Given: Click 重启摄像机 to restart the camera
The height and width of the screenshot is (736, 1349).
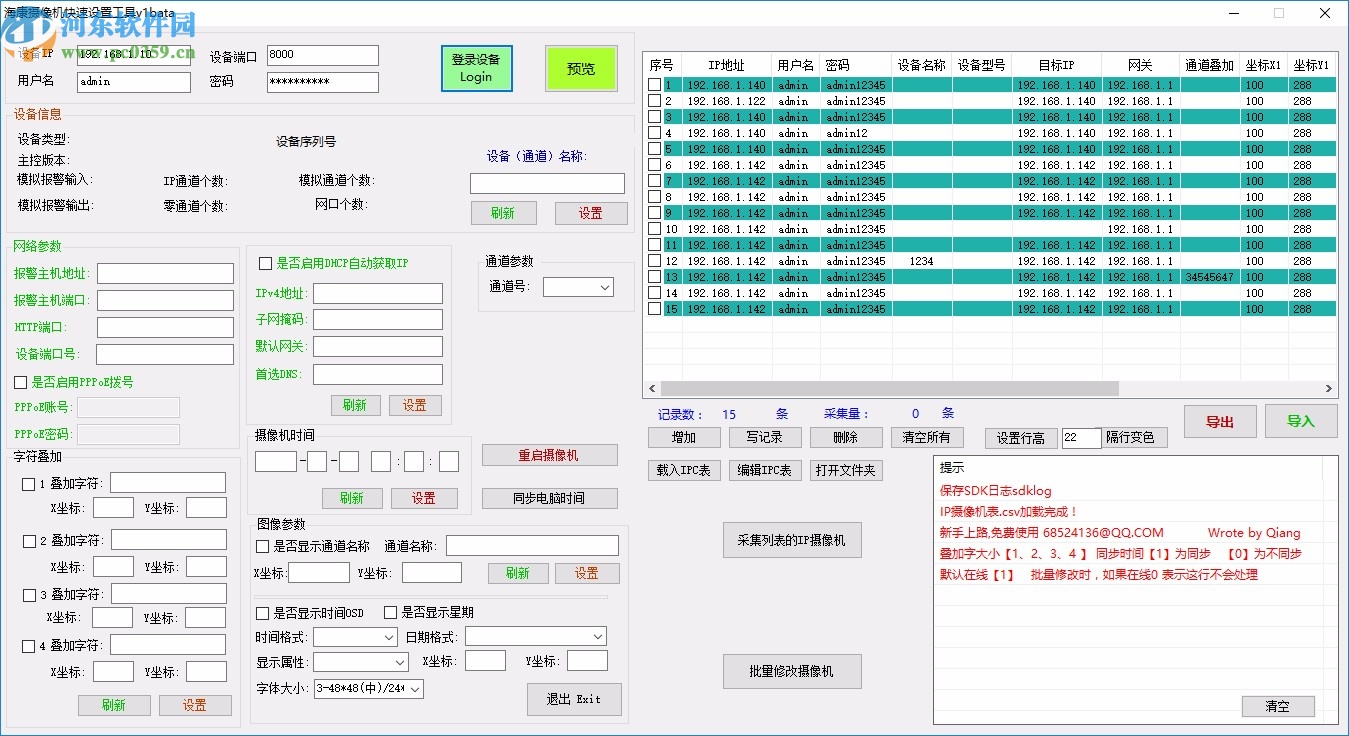Looking at the screenshot, I should [x=551, y=455].
